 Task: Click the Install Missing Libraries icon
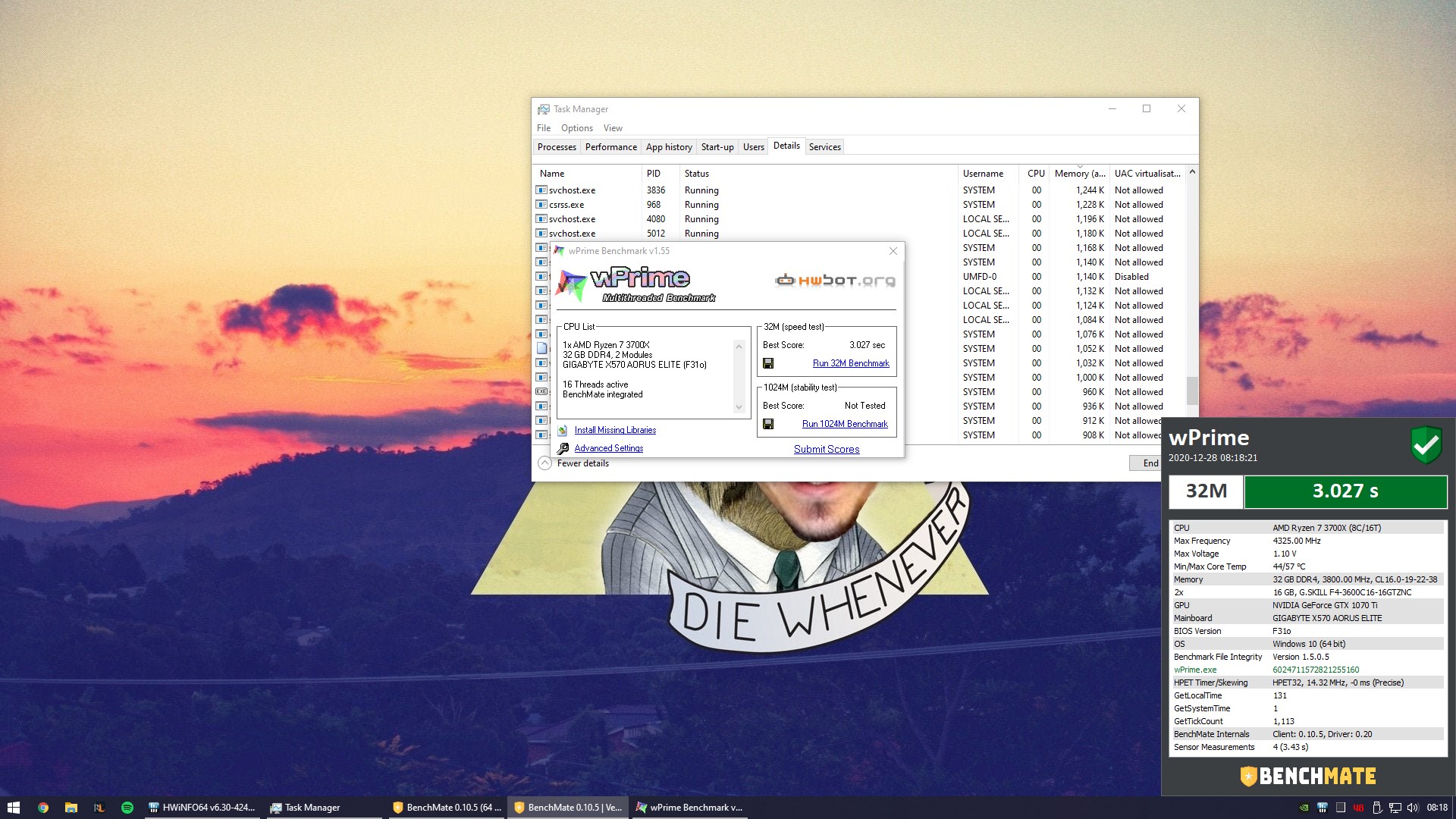pyautogui.click(x=563, y=430)
